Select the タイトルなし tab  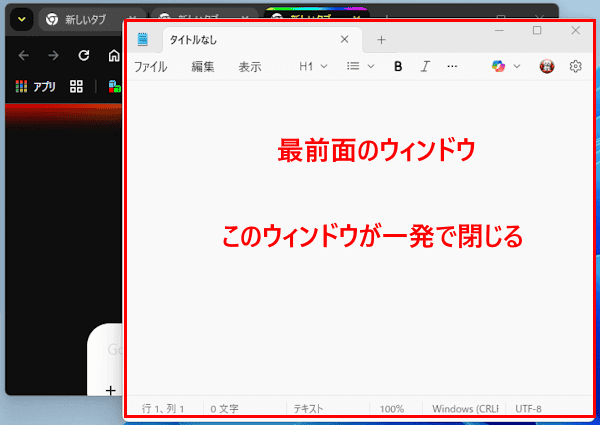click(262, 40)
